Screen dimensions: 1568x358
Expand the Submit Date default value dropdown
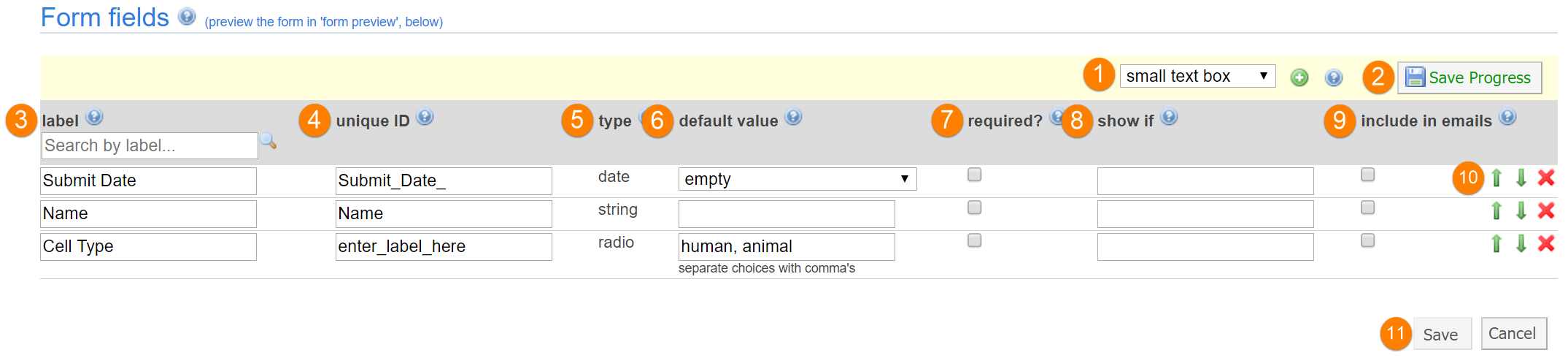coord(797,179)
